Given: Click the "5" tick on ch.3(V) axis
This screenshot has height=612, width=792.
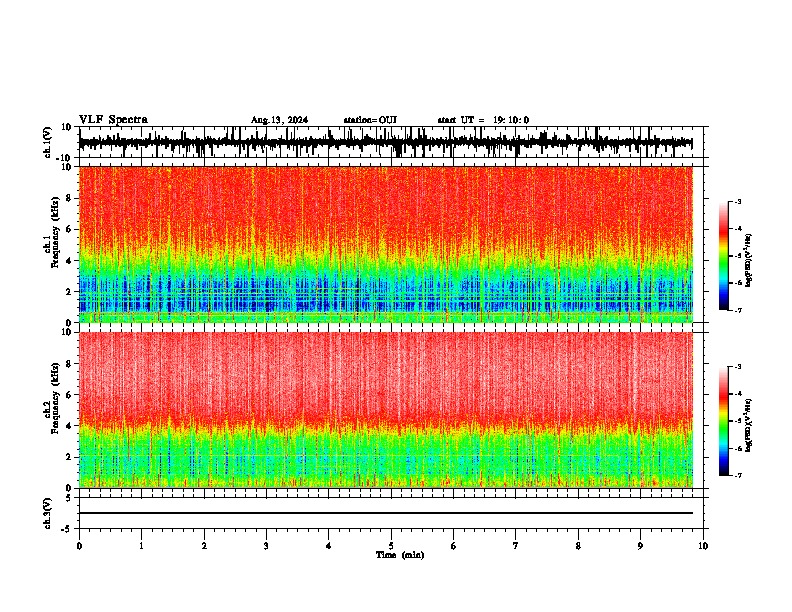Looking at the screenshot, I should [69, 498].
